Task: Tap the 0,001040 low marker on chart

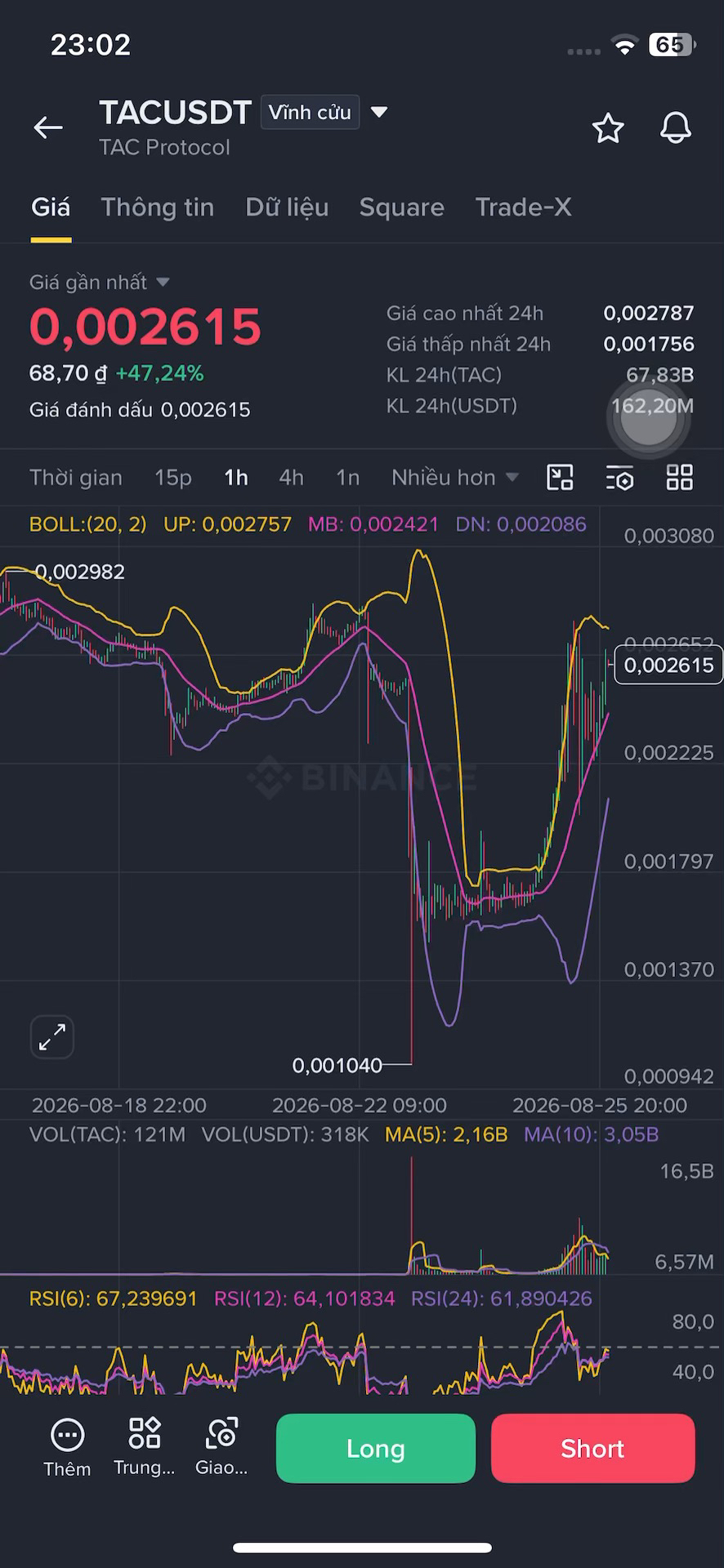Action: 337,1065
